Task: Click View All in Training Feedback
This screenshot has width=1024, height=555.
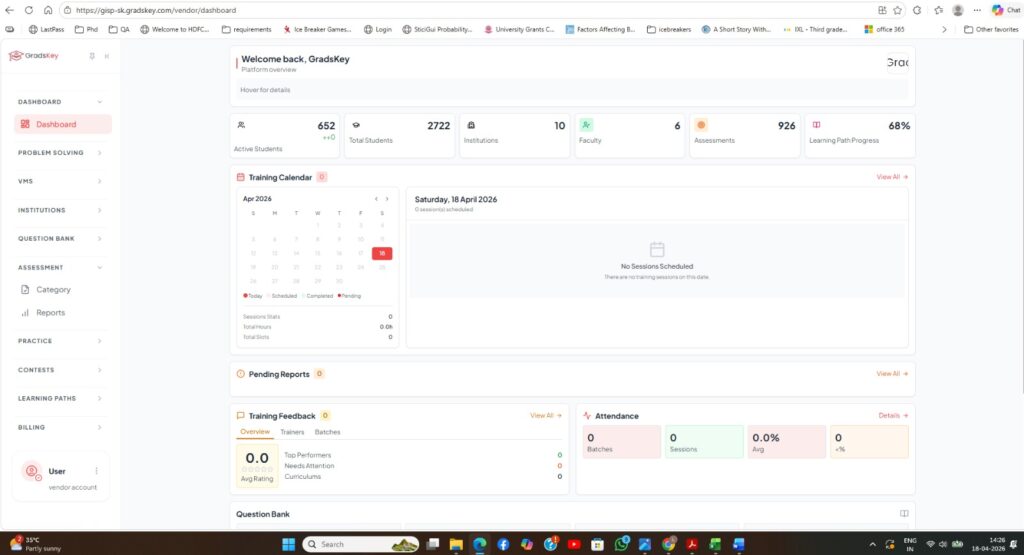Action: [x=546, y=415]
